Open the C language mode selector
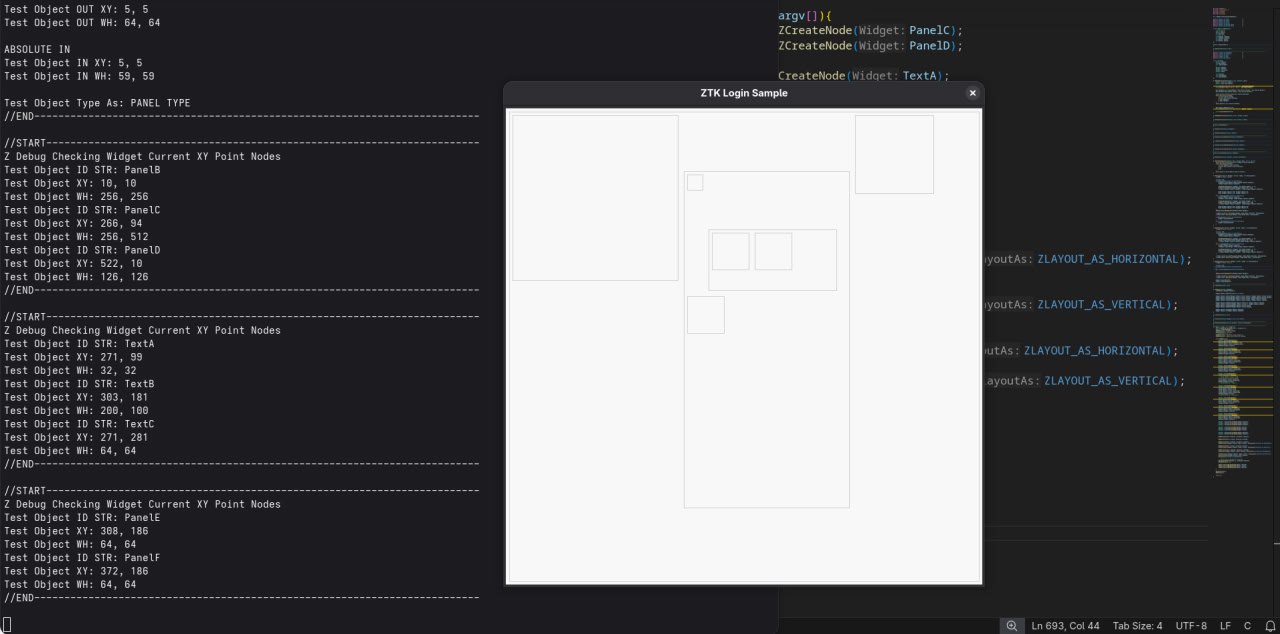This screenshot has width=1280, height=634. (1247, 626)
